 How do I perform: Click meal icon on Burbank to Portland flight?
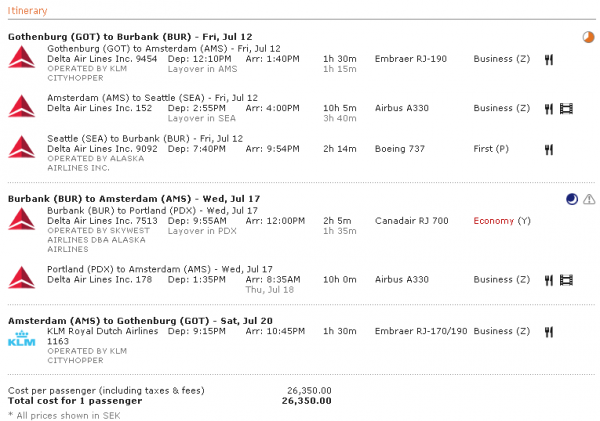pos(549,221)
